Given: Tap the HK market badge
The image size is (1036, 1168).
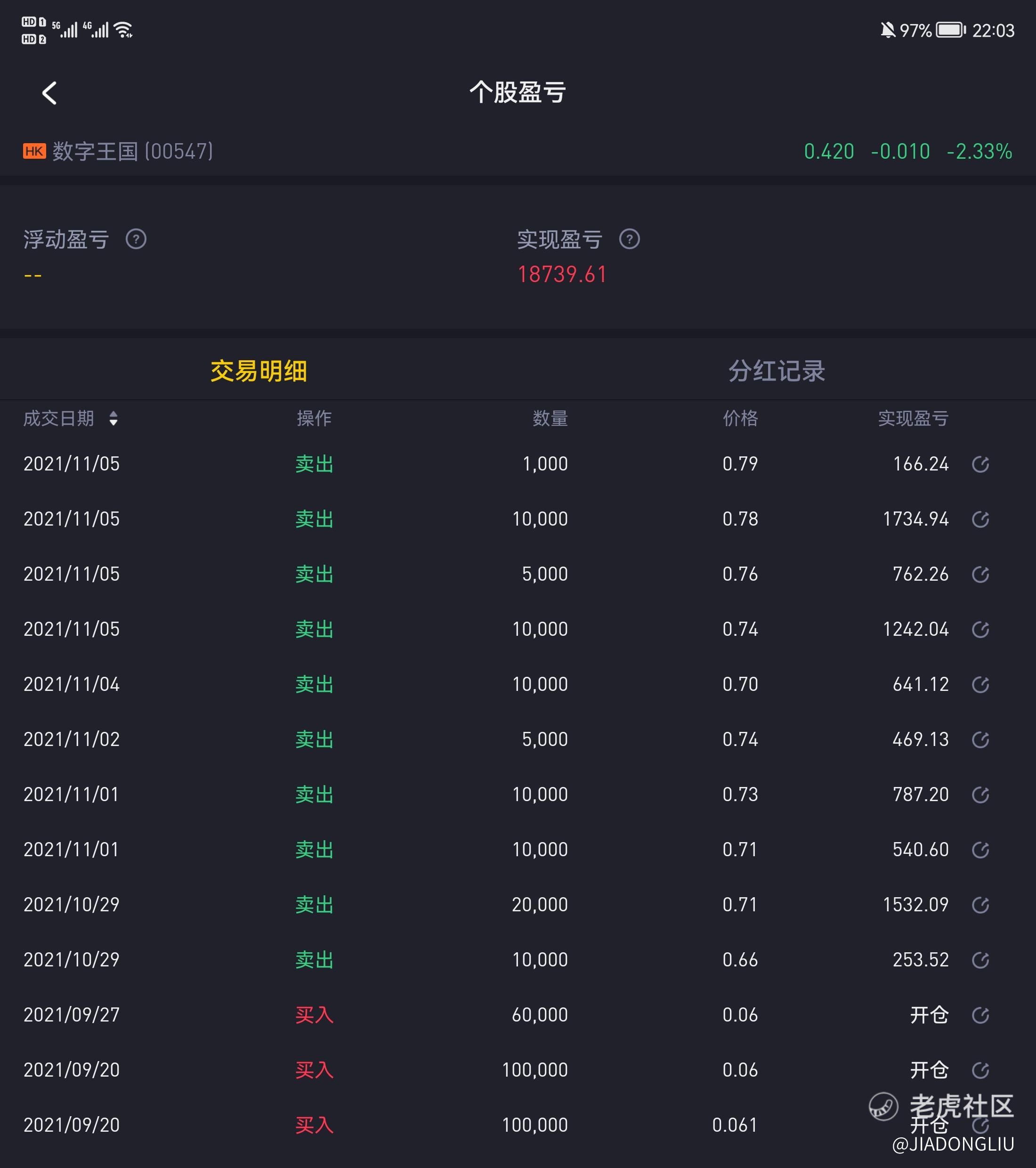Looking at the screenshot, I should [x=34, y=152].
